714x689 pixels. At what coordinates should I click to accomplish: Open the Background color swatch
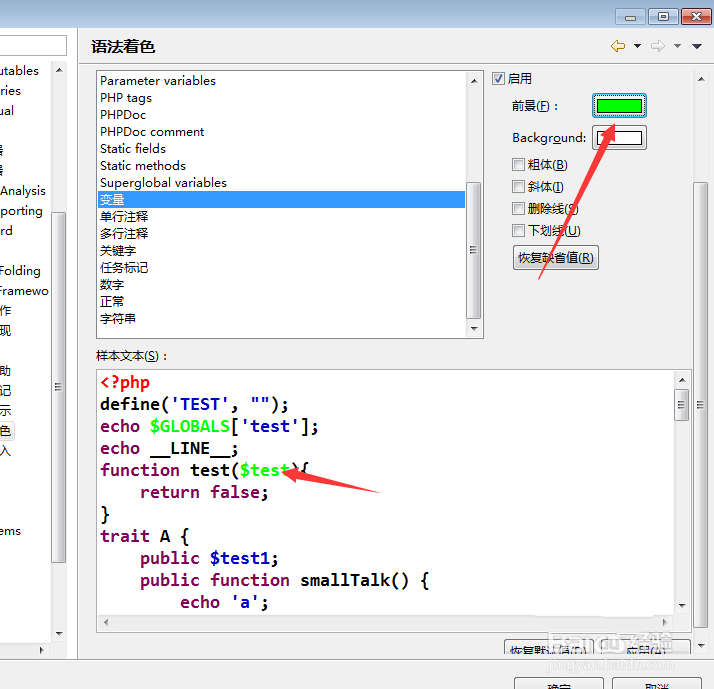pyautogui.click(x=619, y=138)
